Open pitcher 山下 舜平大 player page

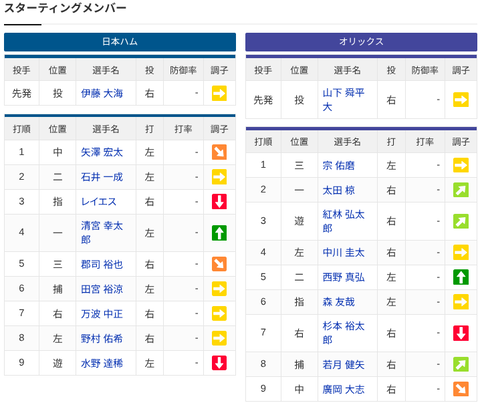point(344,99)
